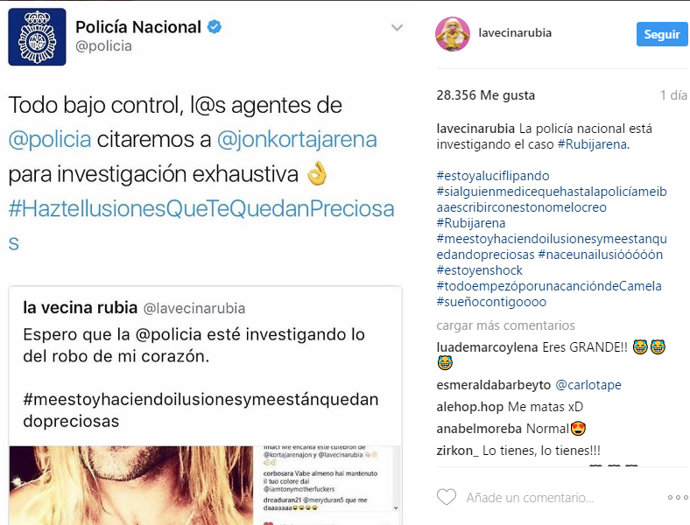Open the tweet options chevron

(x=397, y=28)
